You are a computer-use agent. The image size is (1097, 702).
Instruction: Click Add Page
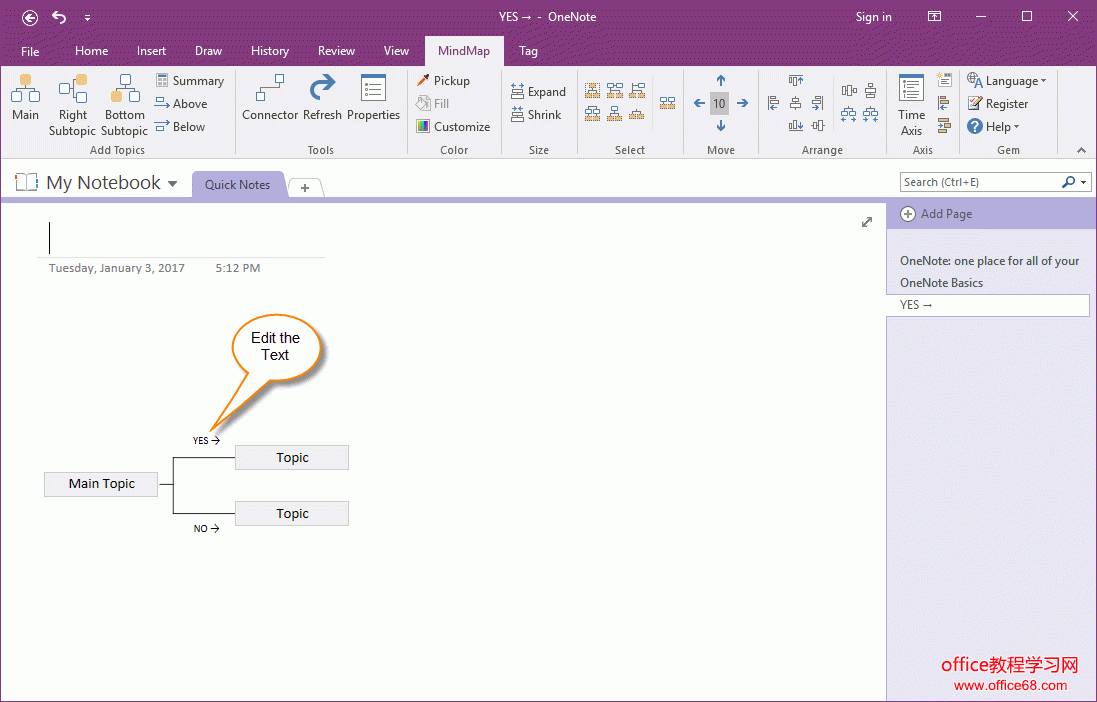pos(936,214)
